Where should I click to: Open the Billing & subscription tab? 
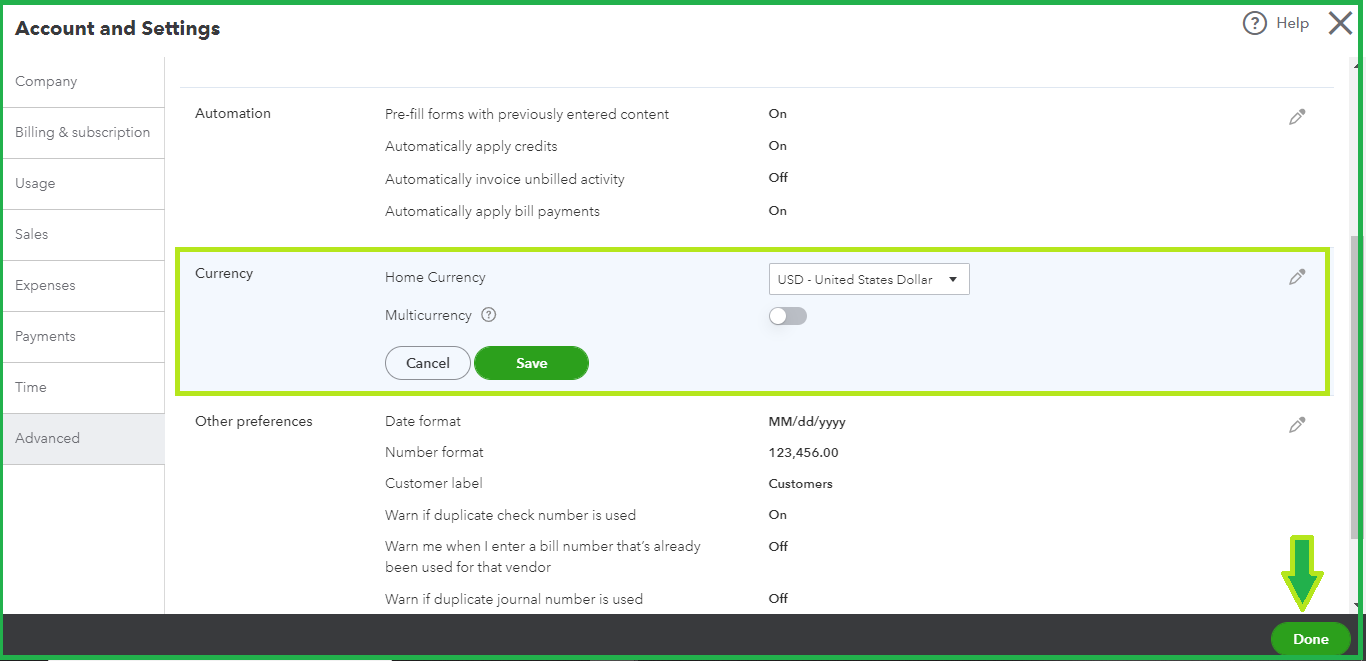click(82, 132)
